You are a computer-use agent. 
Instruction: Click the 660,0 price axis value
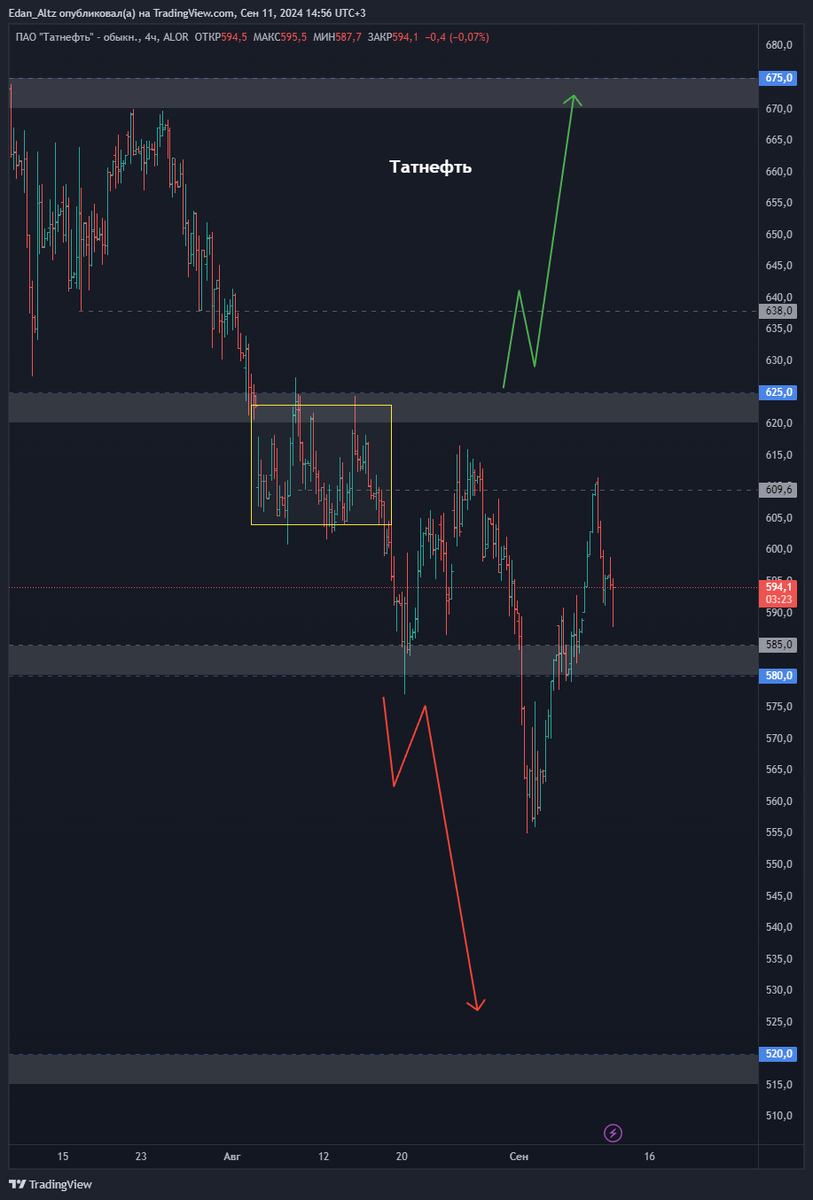pyautogui.click(x=779, y=171)
